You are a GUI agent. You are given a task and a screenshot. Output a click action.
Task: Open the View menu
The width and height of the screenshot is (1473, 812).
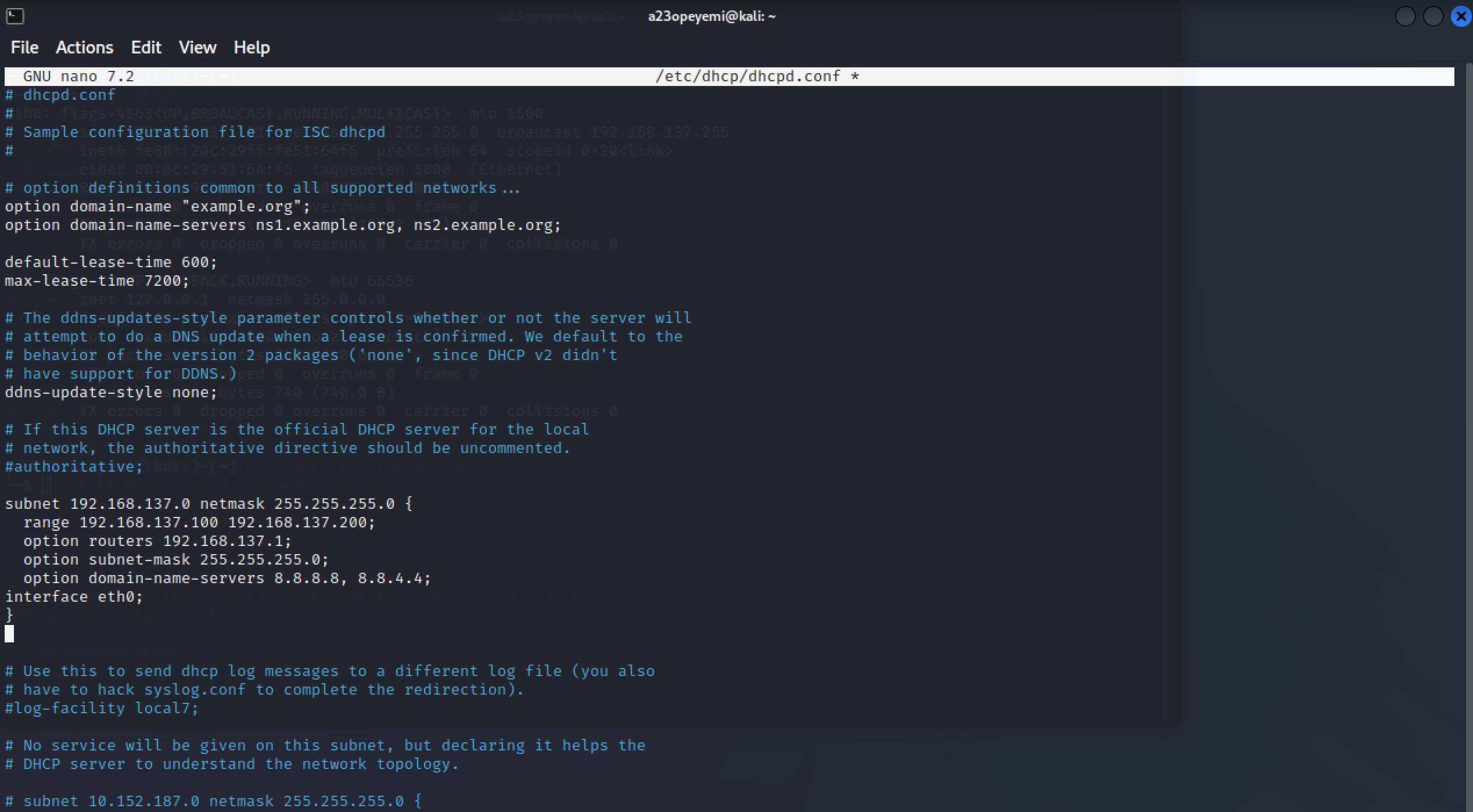197,48
